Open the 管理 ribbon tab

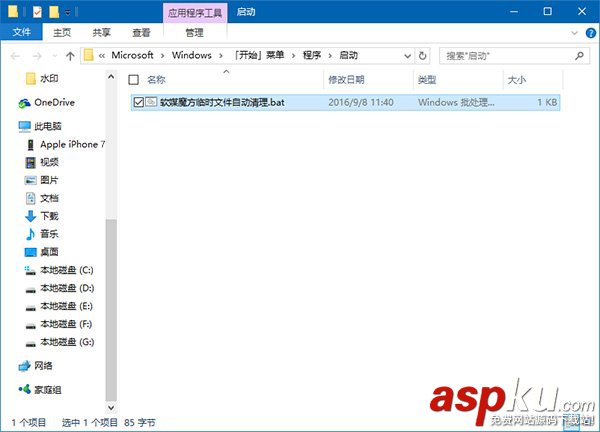pos(194,33)
